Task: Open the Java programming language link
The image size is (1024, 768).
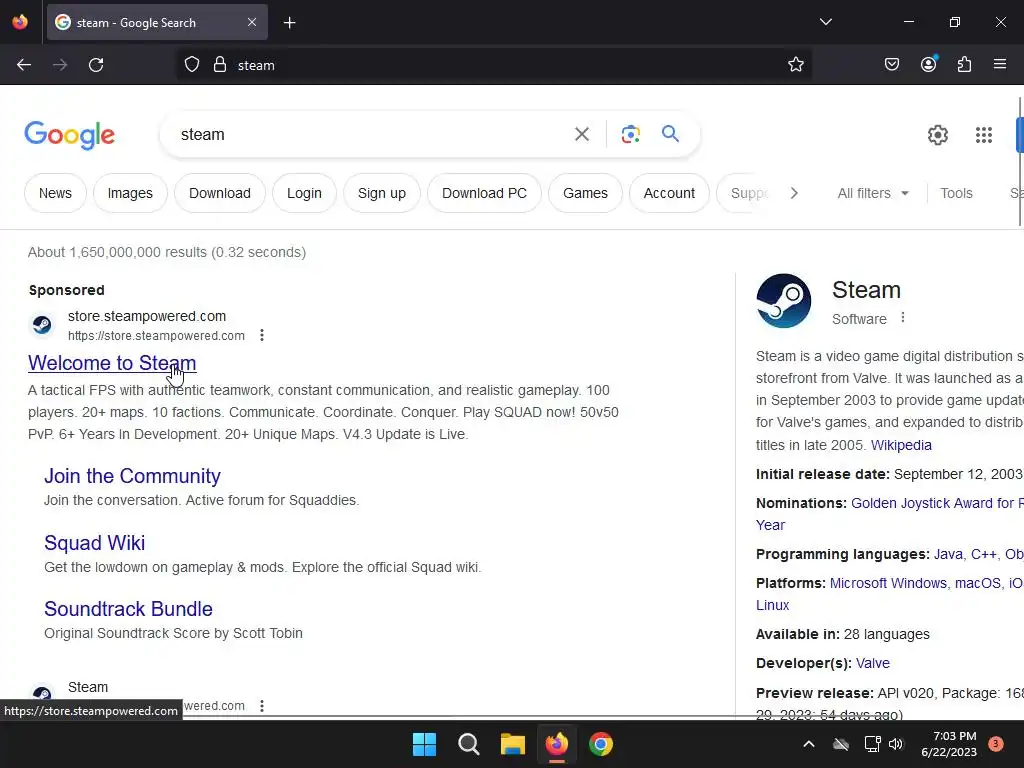Action: [x=948, y=554]
